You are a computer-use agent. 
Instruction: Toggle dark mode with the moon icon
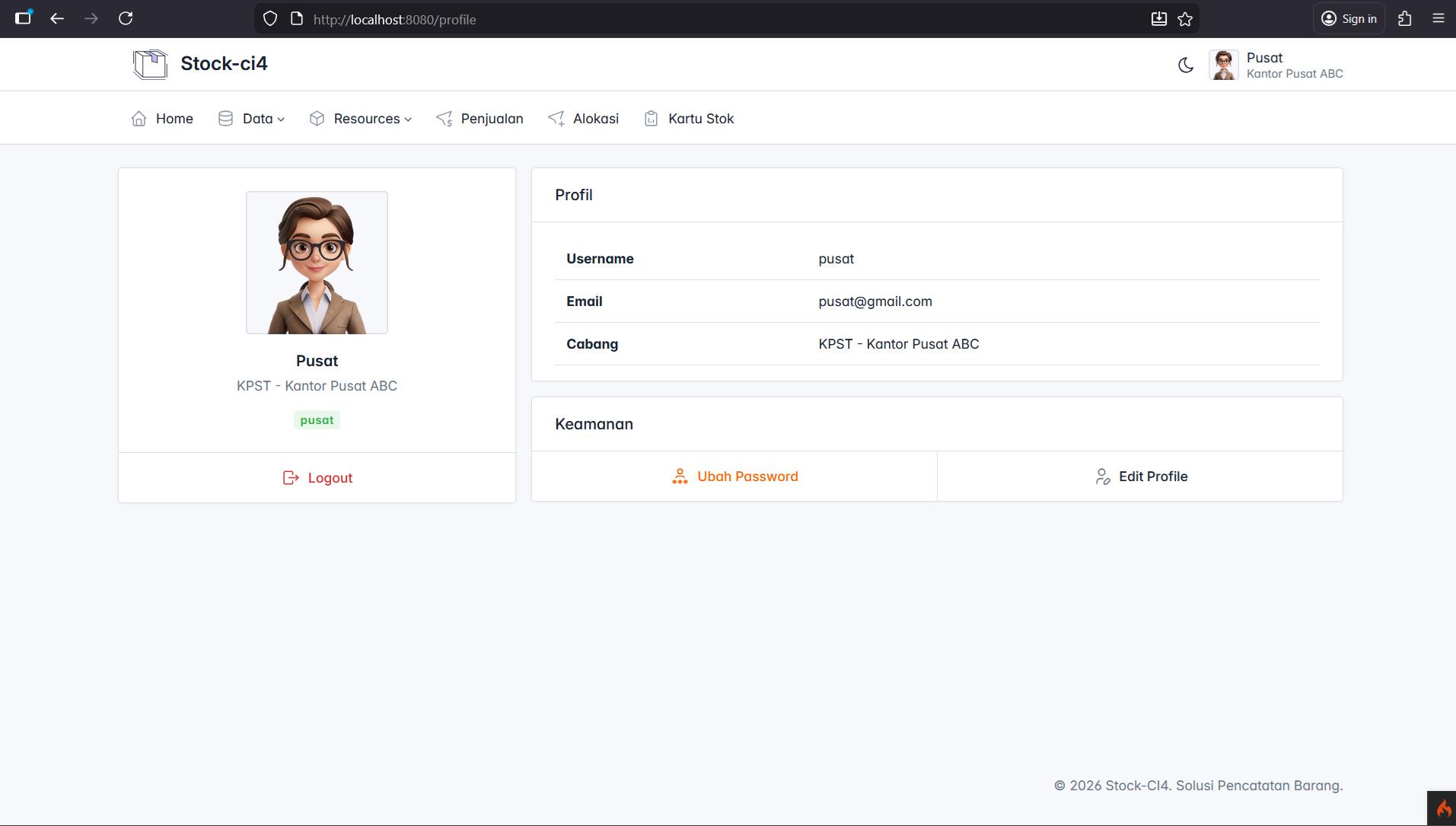point(1186,65)
